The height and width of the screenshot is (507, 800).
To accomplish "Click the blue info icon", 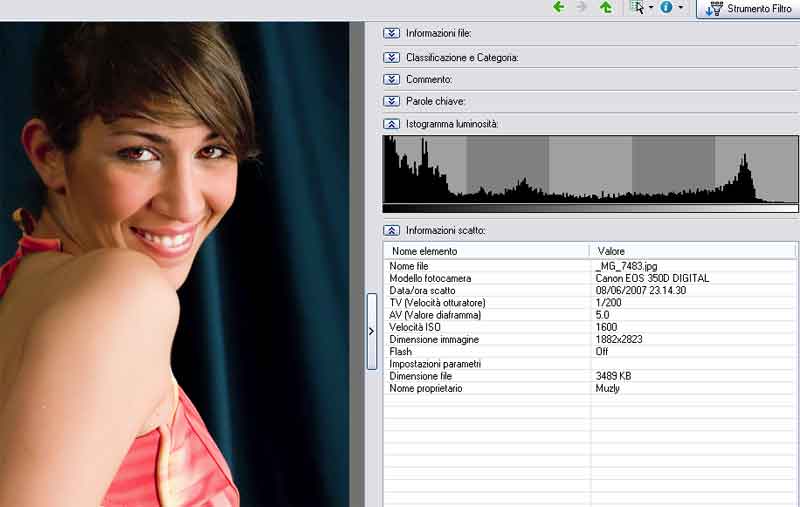I will (x=666, y=7).
